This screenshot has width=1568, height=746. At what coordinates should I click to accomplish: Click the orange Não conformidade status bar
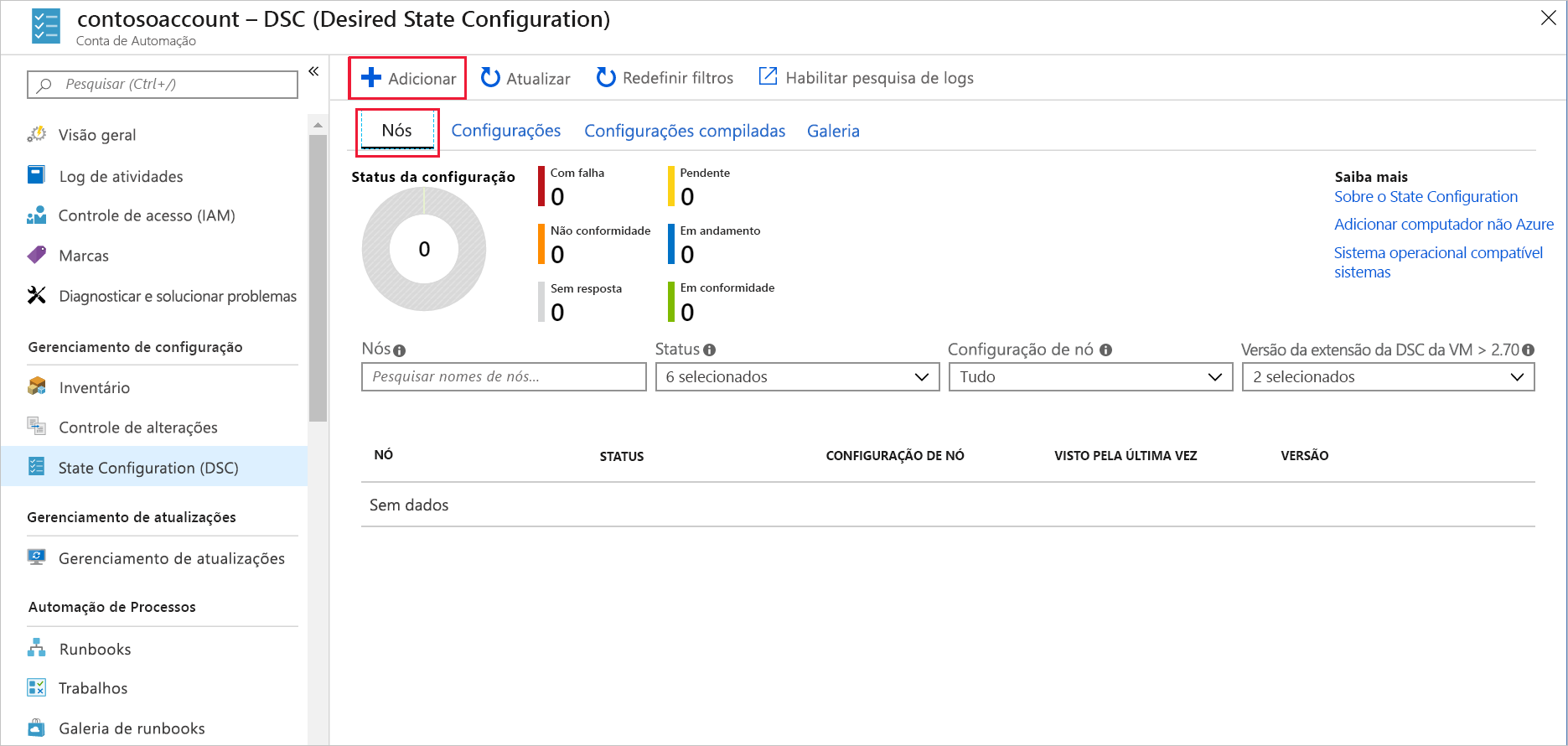point(541,244)
